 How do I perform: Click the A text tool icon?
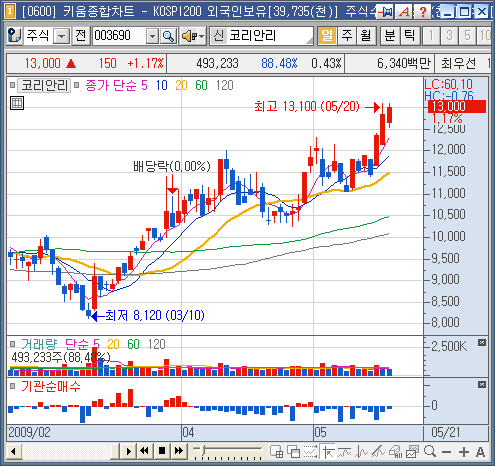coord(480,452)
